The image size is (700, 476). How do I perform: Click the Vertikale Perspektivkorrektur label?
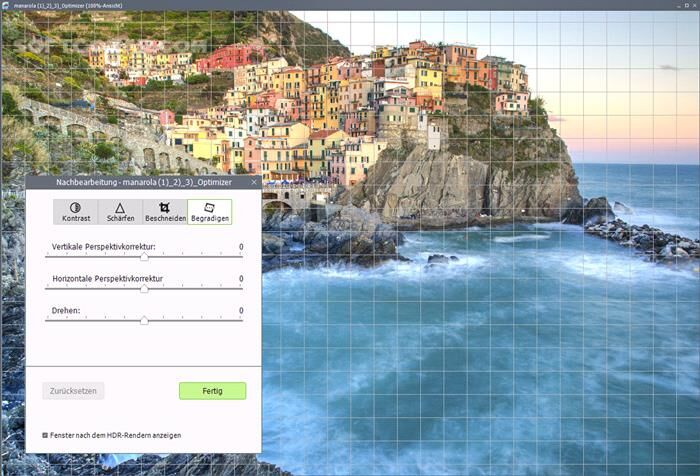[x=104, y=246]
